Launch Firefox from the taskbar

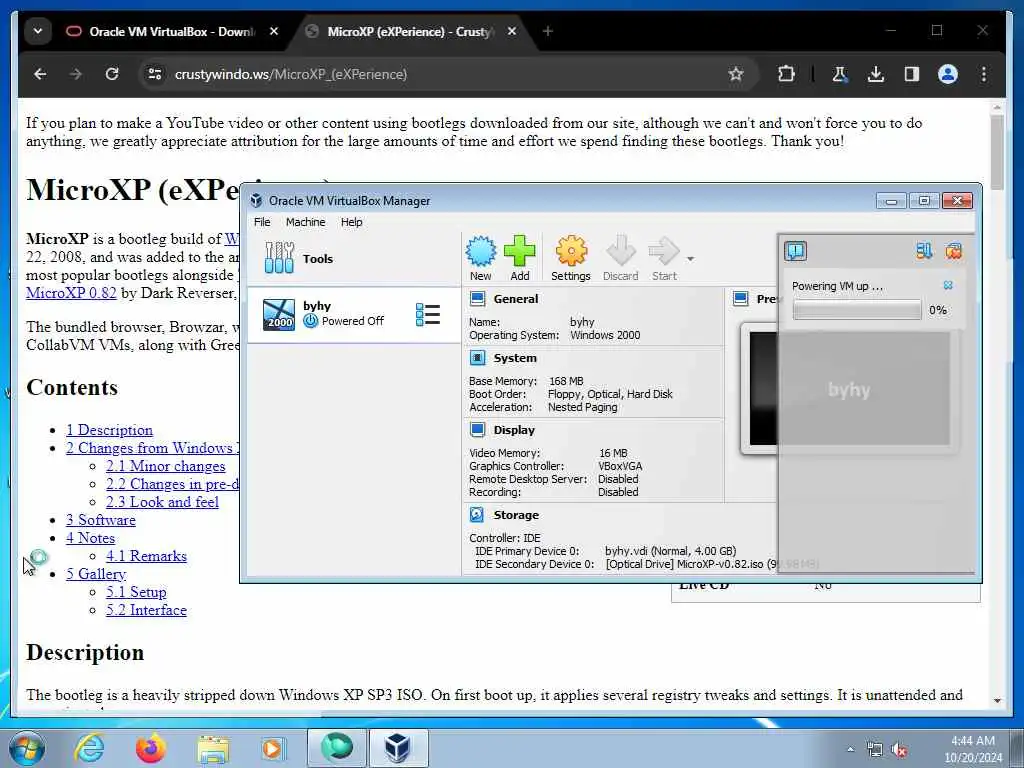tap(150, 748)
